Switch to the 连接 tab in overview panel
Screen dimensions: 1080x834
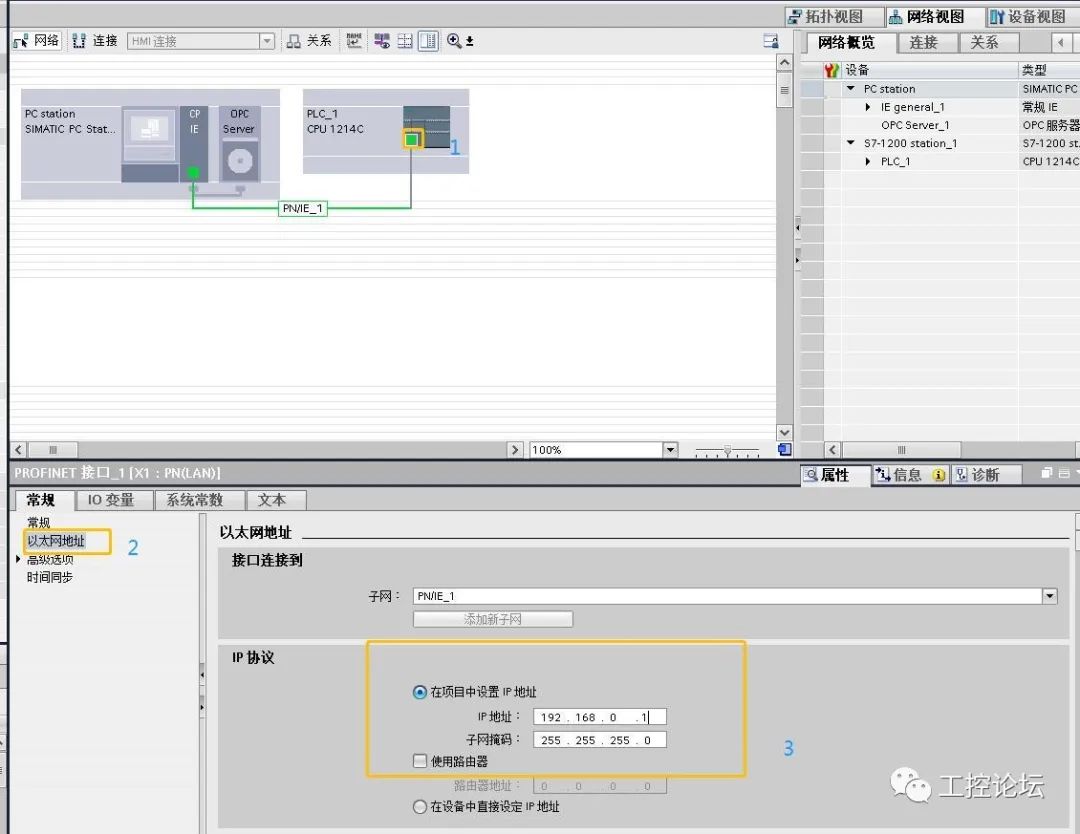click(924, 43)
